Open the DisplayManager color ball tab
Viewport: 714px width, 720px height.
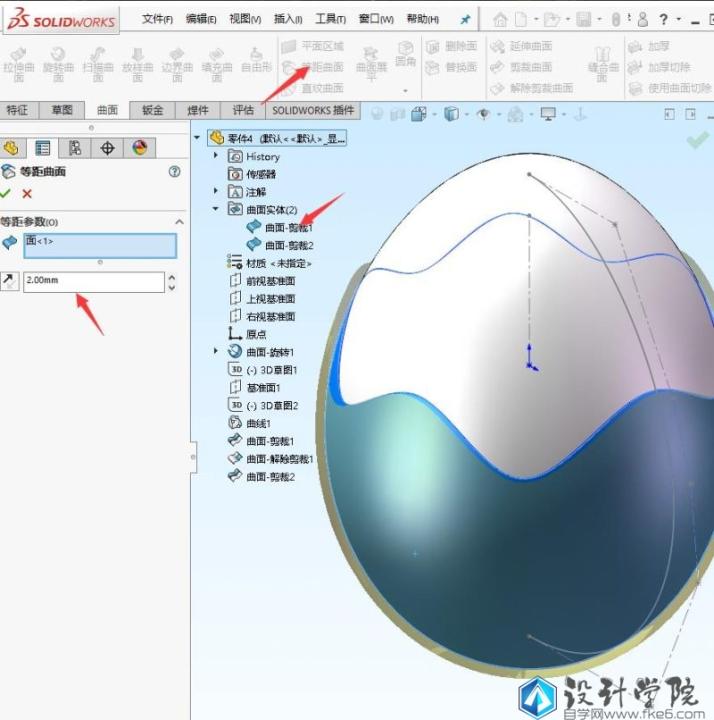(x=139, y=148)
